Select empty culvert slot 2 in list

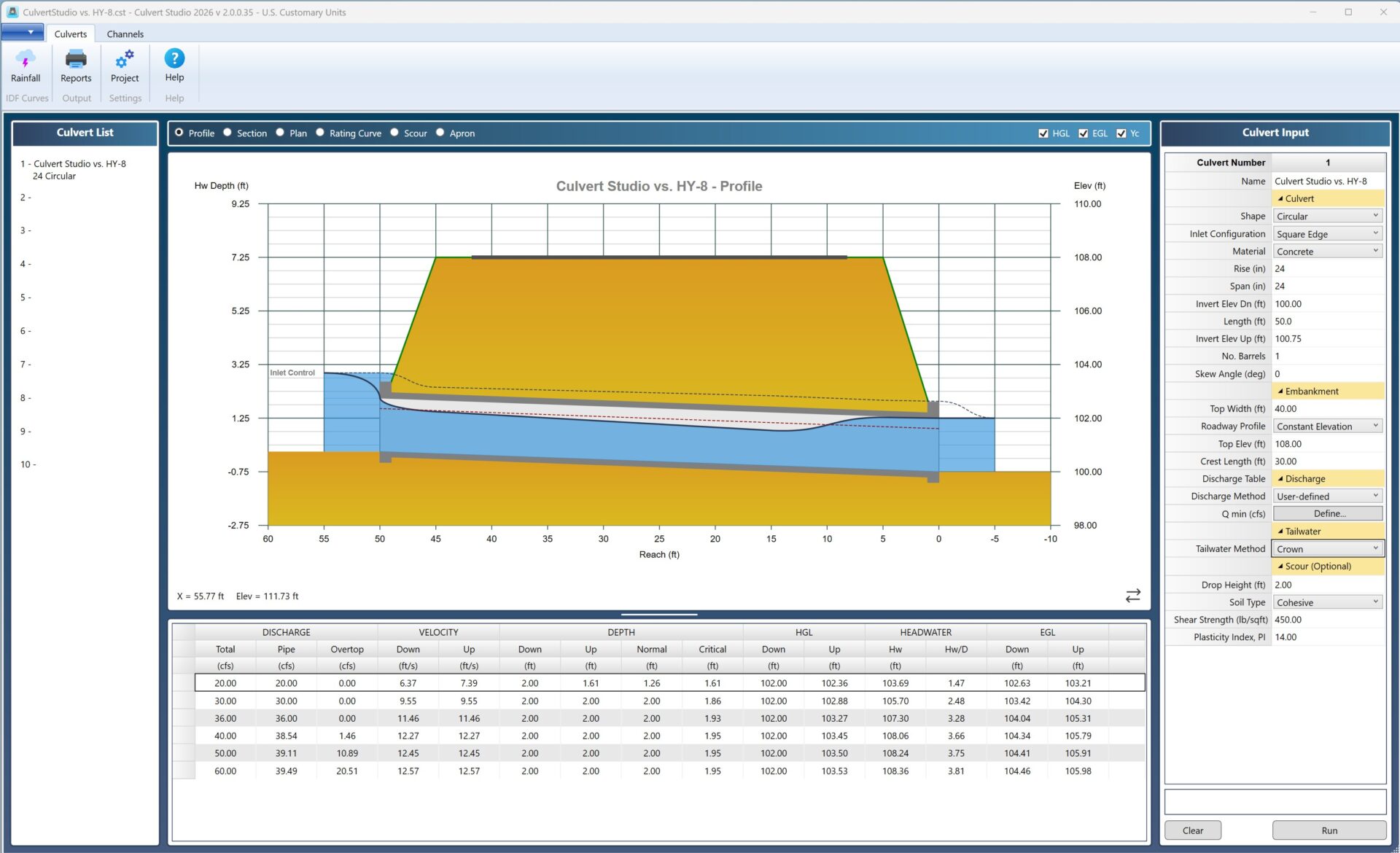pyautogui.click(x=26, y=198)
